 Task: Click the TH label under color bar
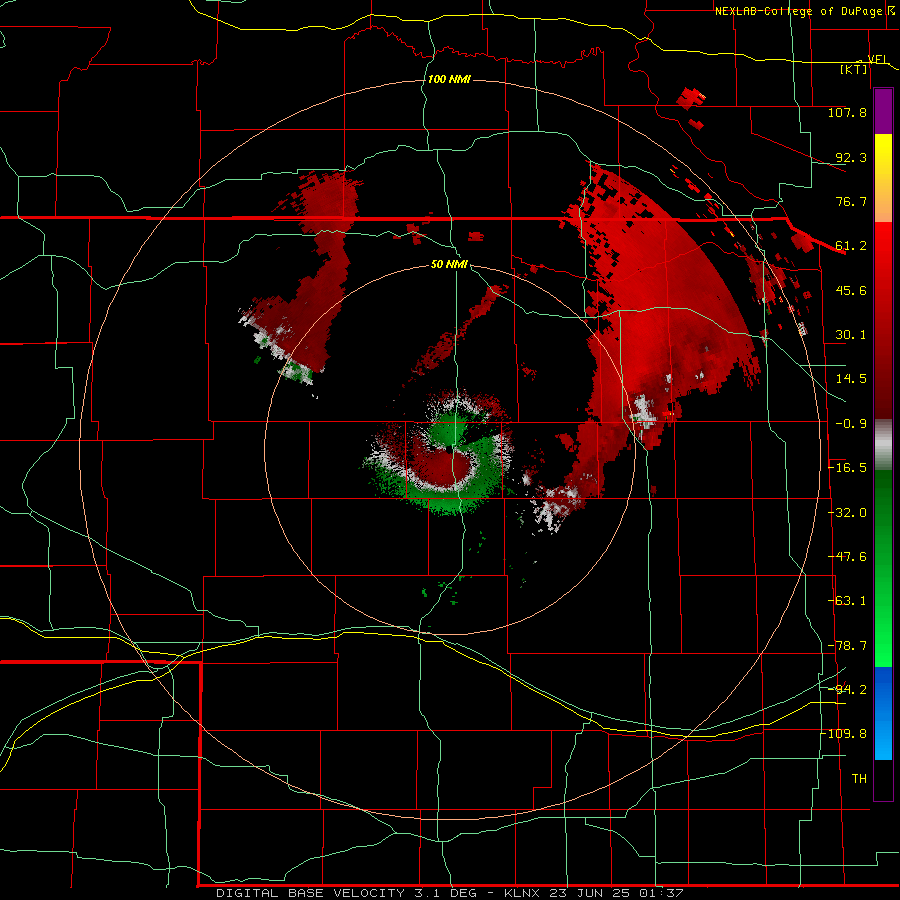(x=859, y=779)
